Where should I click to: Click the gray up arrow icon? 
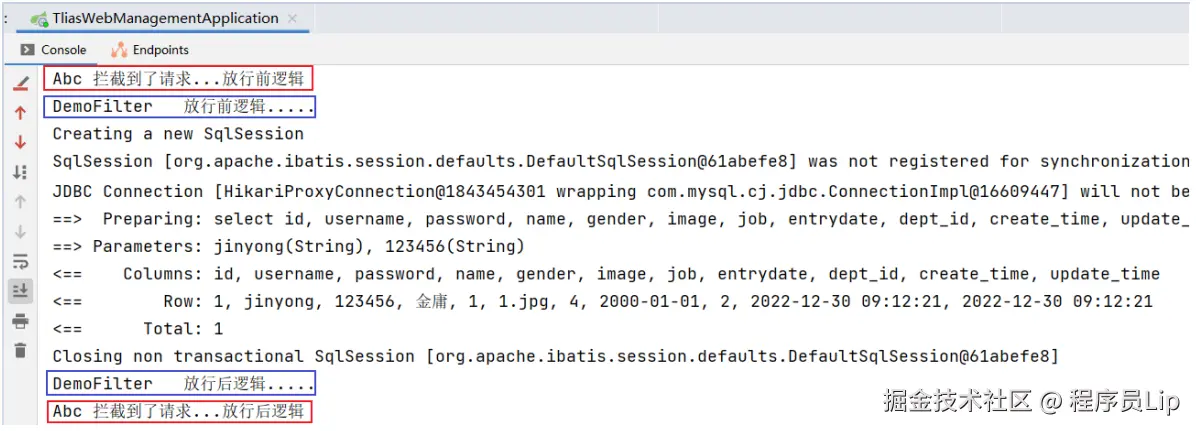click(20, 202)
